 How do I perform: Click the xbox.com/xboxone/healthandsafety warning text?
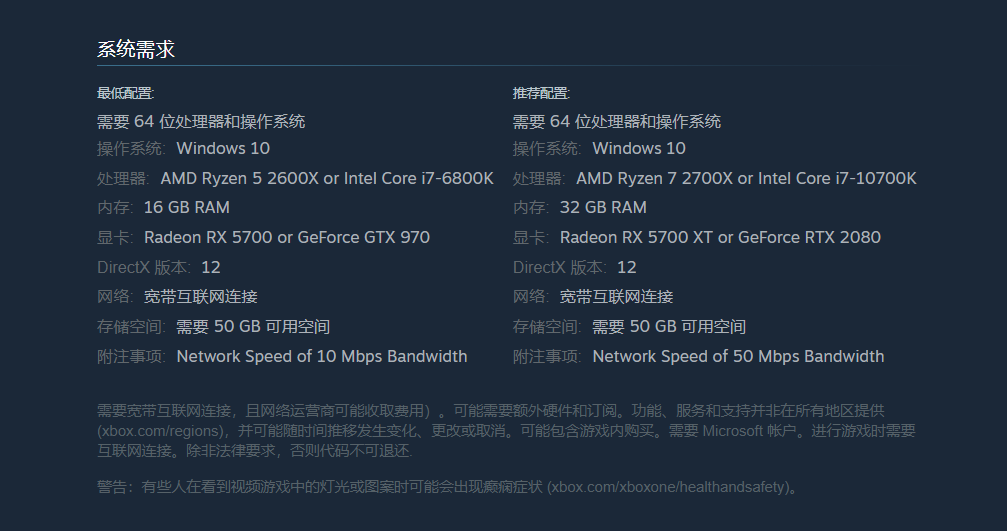tap(668, 487)
